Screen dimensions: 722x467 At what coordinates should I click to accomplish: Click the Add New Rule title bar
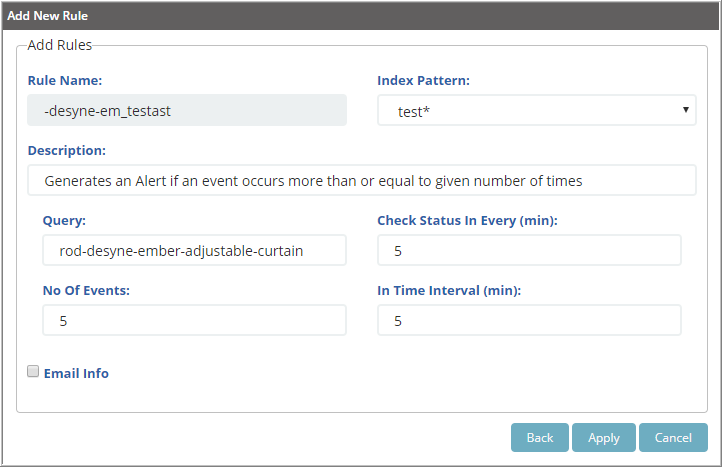(361, 16)
